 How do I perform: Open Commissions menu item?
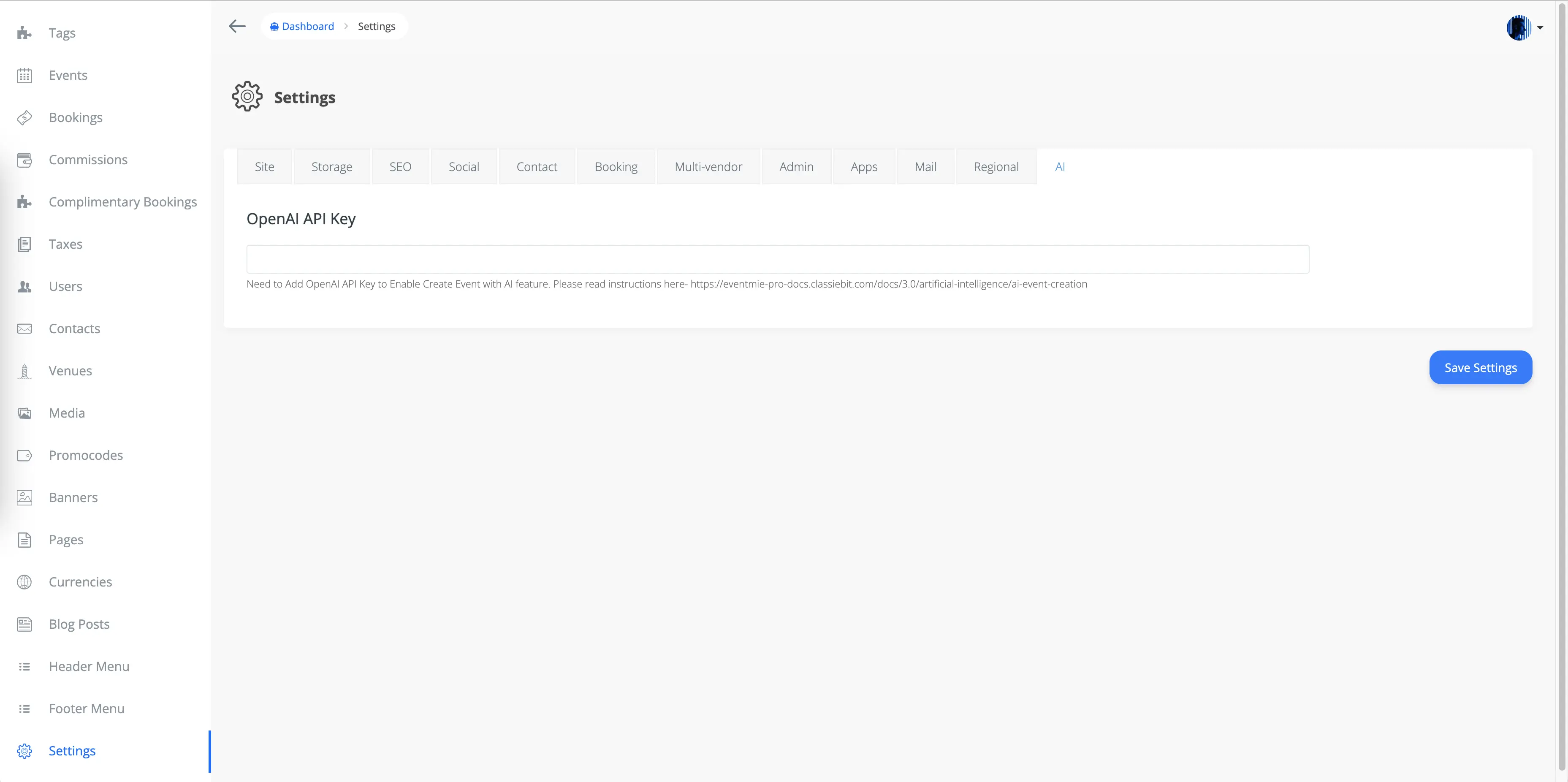point(88,160)
